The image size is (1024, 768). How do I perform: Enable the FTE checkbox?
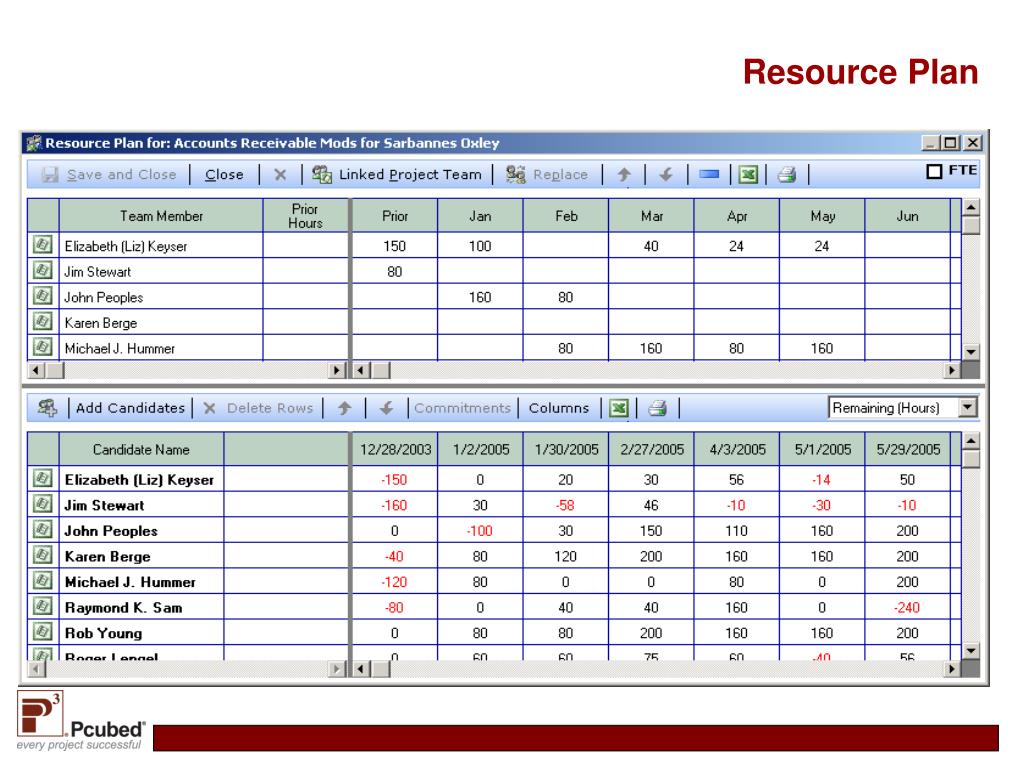click(x=935, y=171)
